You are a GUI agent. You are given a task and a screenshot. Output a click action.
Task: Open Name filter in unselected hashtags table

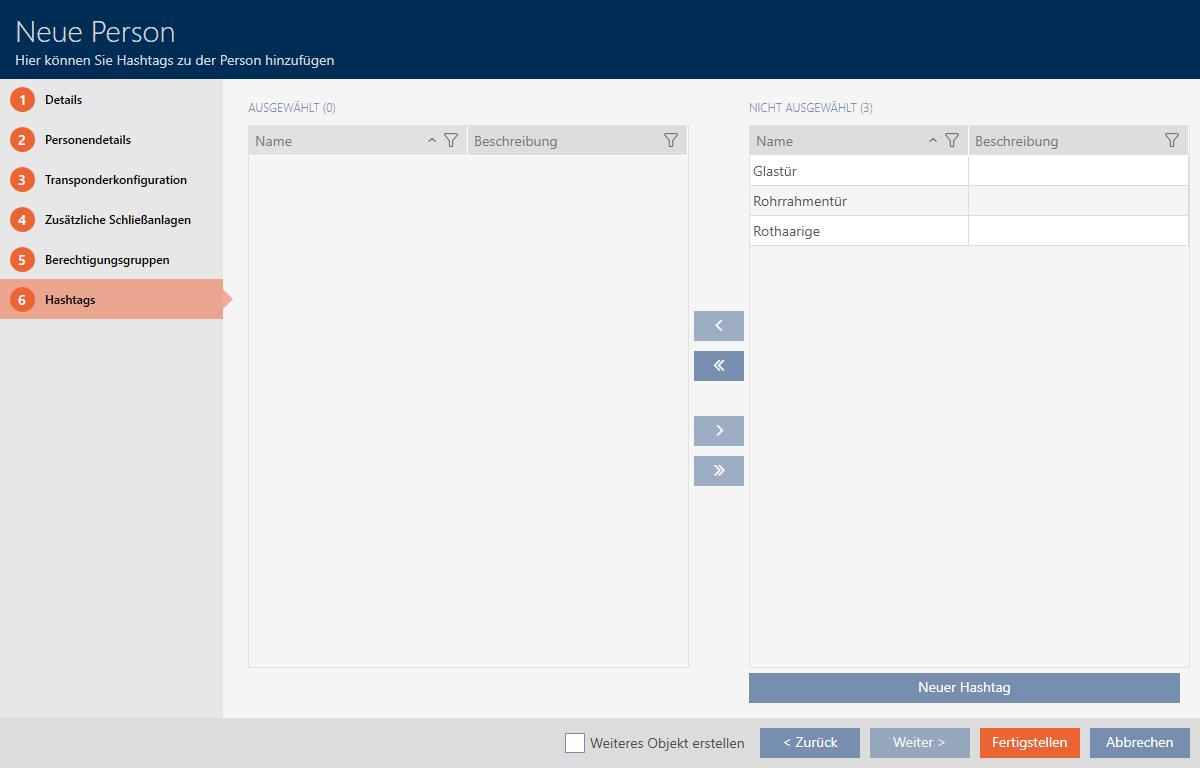click(x=952, y=141)
